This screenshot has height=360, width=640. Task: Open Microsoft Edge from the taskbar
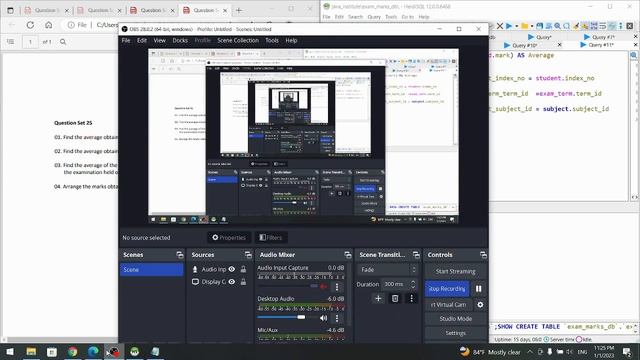pos(93,351)
